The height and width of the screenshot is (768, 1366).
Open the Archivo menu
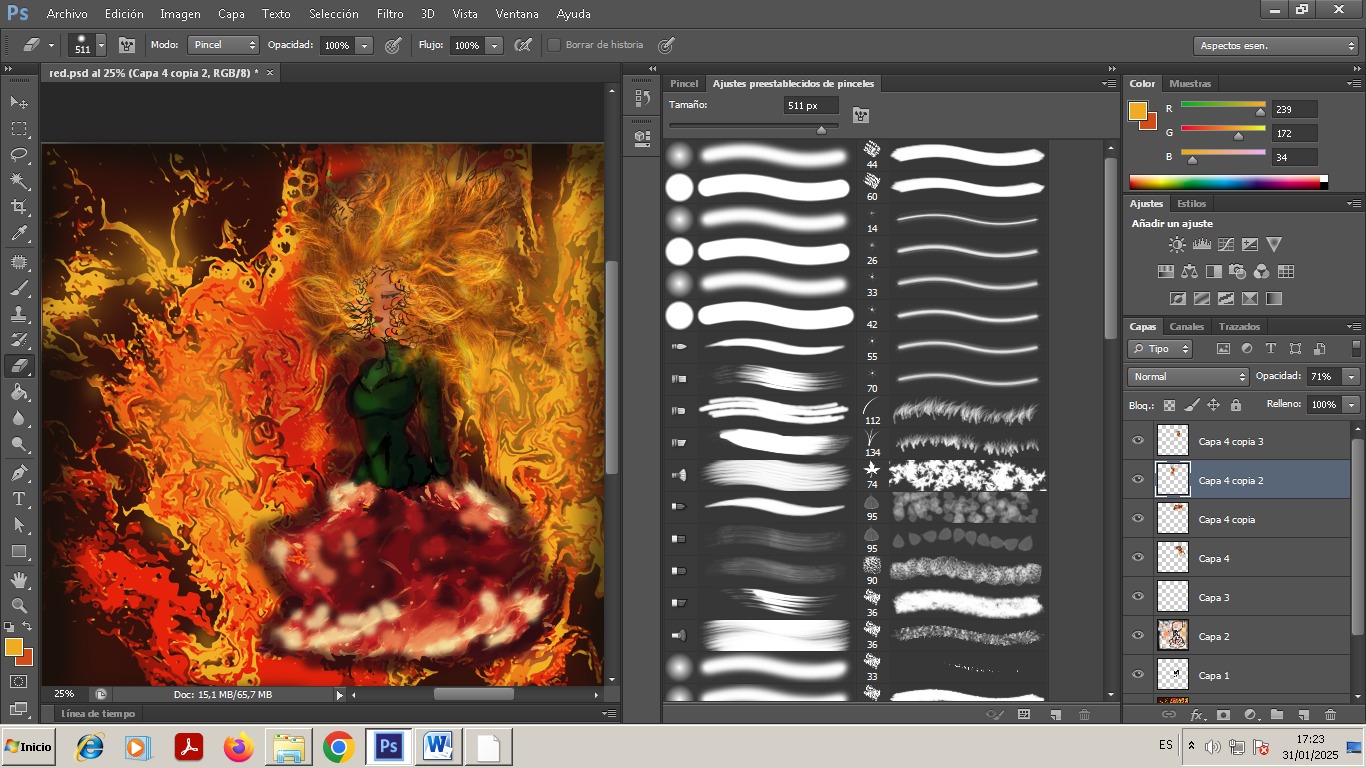(x=67, y=14)
